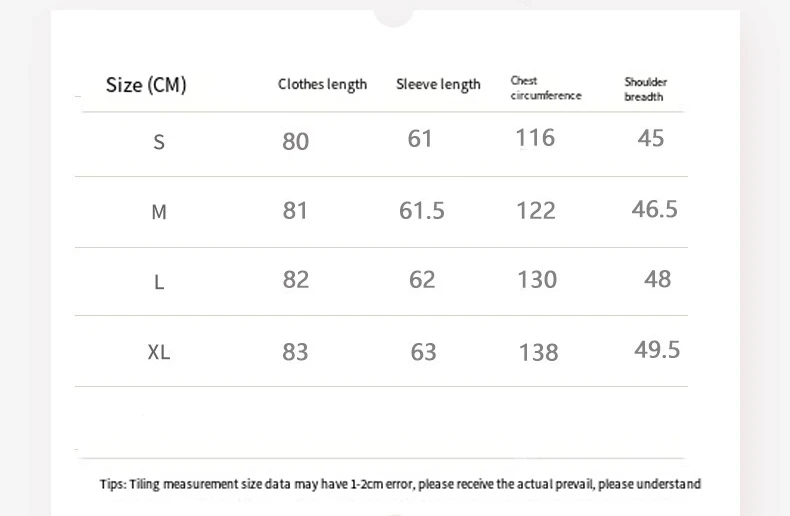Image resolution: width=790 pixels, height=516 pixels.
Task: Click chest circumference value 116
Action: pyautogui.click(x=535, y=137)
